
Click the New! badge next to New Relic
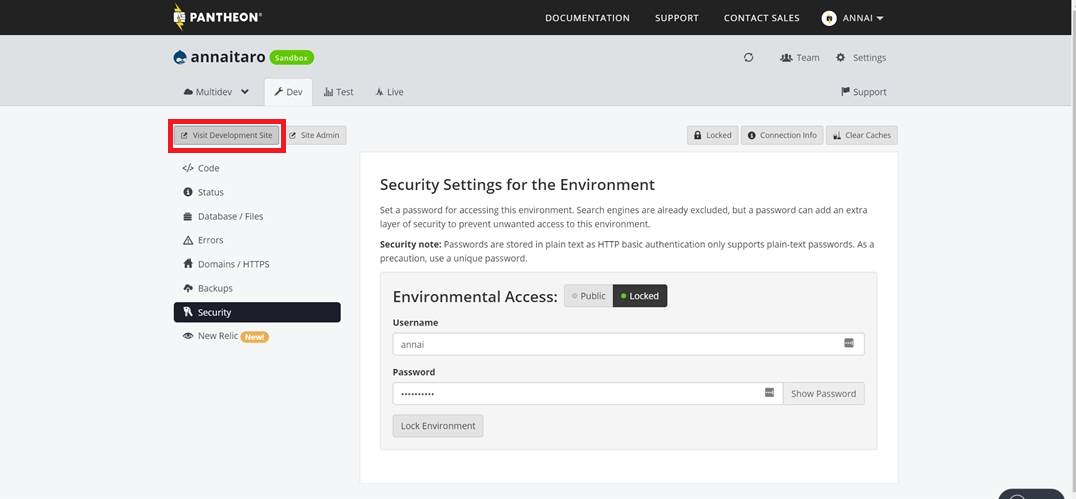(255, 336)
